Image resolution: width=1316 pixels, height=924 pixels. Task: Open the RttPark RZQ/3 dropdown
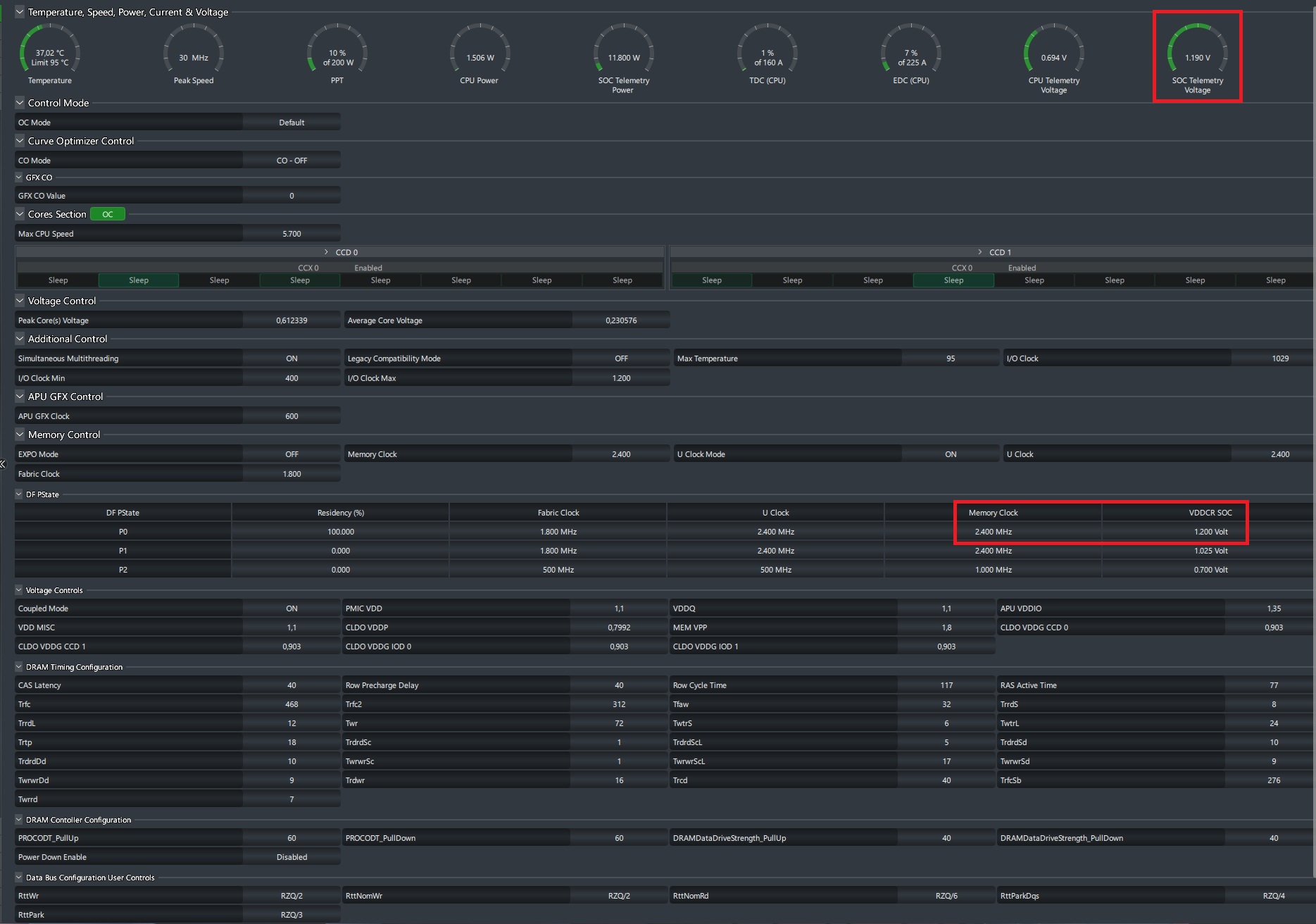292,915
